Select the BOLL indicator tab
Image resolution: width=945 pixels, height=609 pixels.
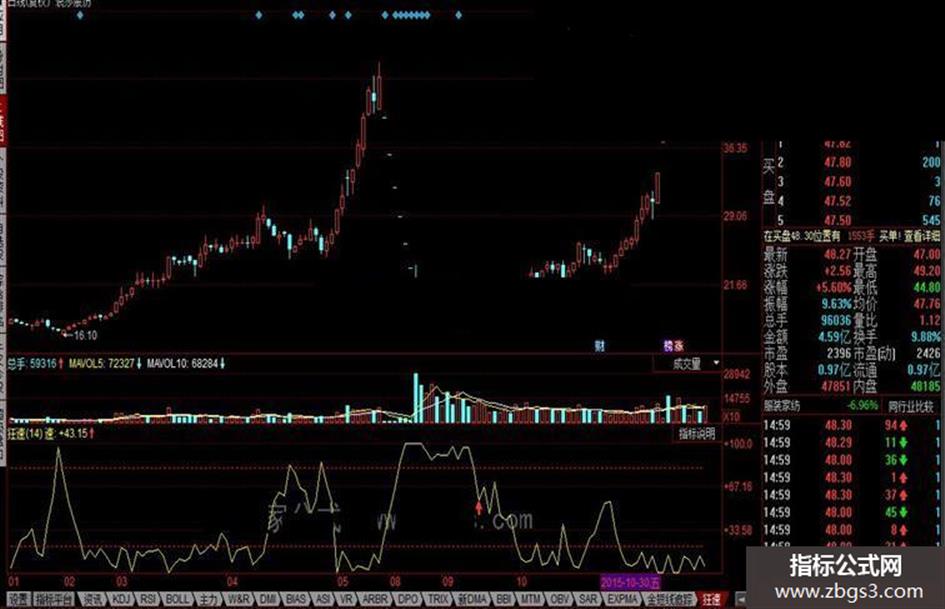(x=177, y=599)
